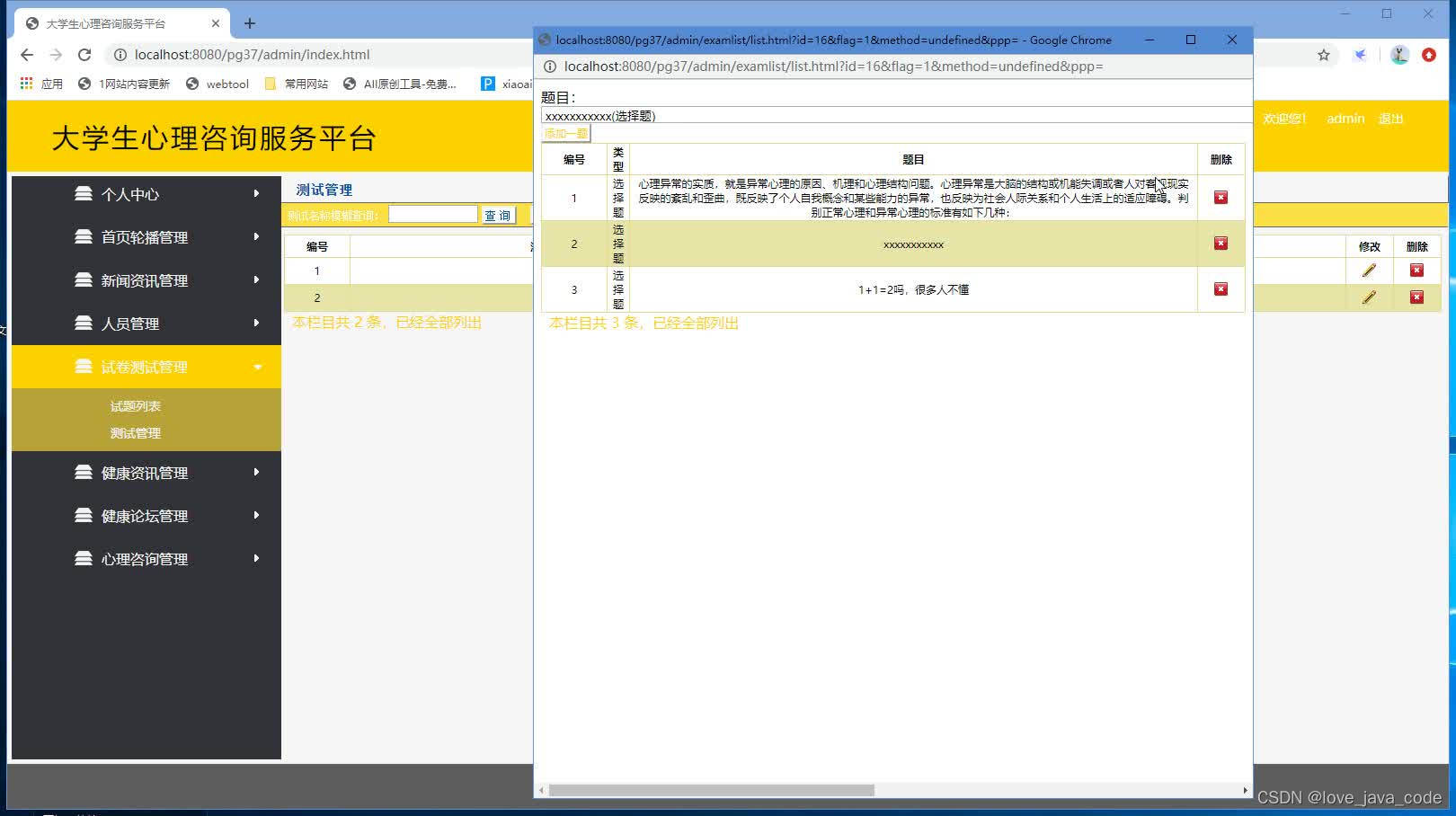Screen dimensions: 1456x816
Task: Click the popup scrollbar left arrow
Action: [x=541, y=790]
